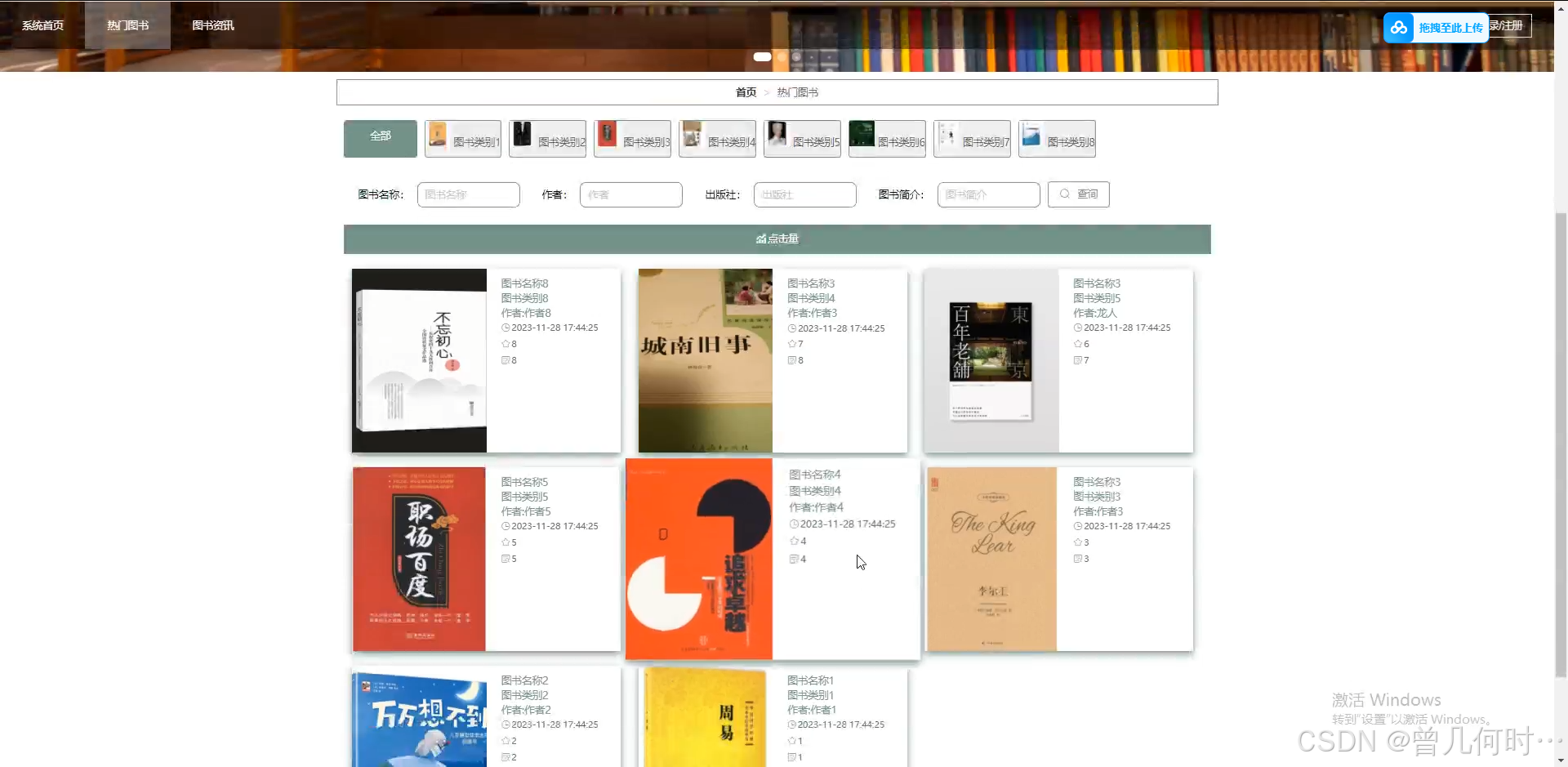This screenshot has height=767, width=1568.
Task: Click the star icon on 图书名称4 card
Action: (794, 541)
